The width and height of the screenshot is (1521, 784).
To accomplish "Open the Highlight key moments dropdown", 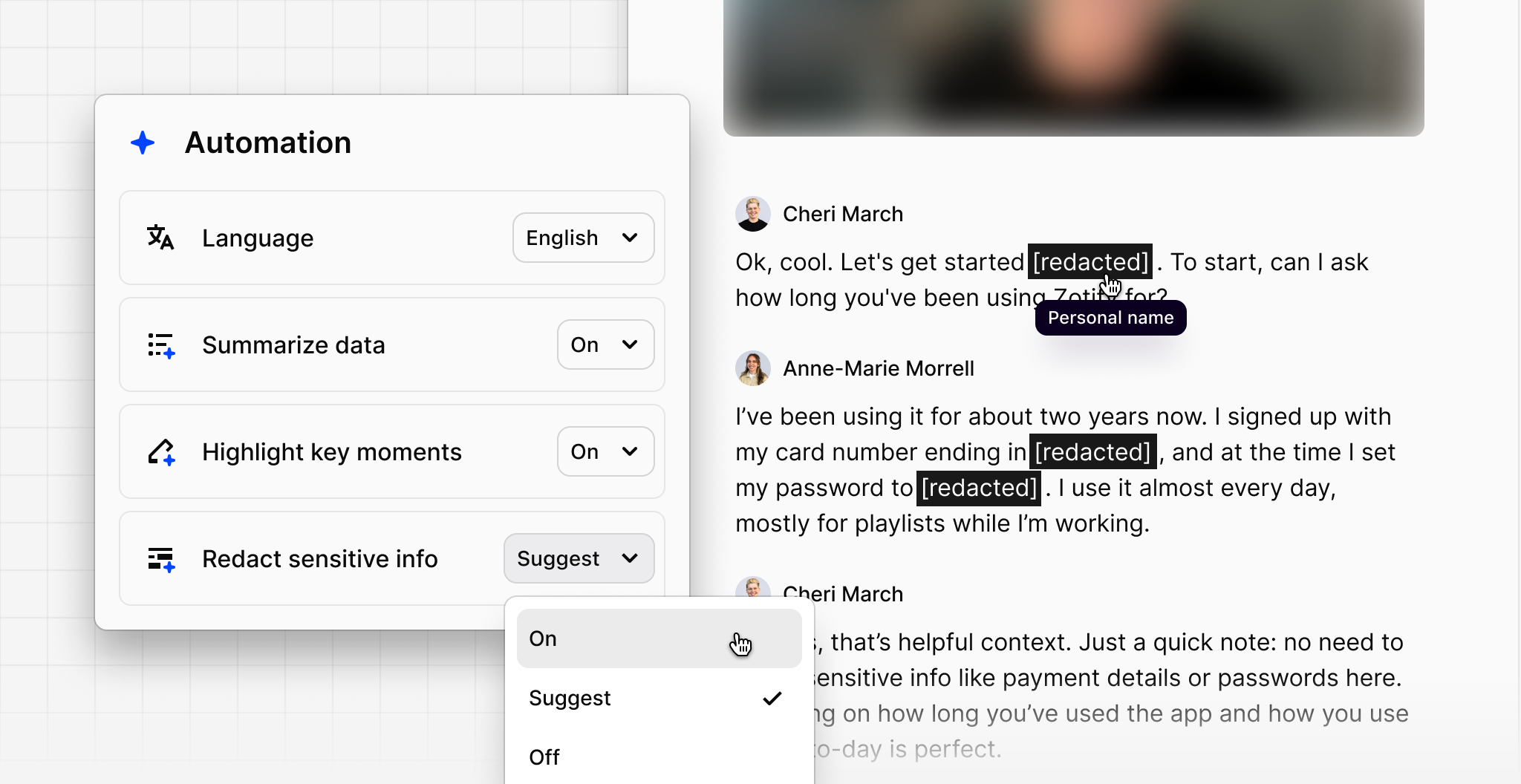I will pyautogui.click(x=605, y=451).
